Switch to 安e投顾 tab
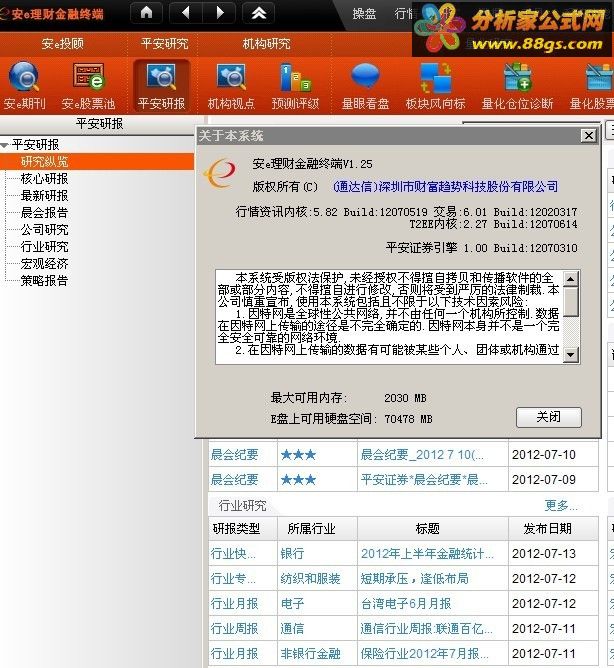Viewport: 614px width, 668px height. pos(63,43)
